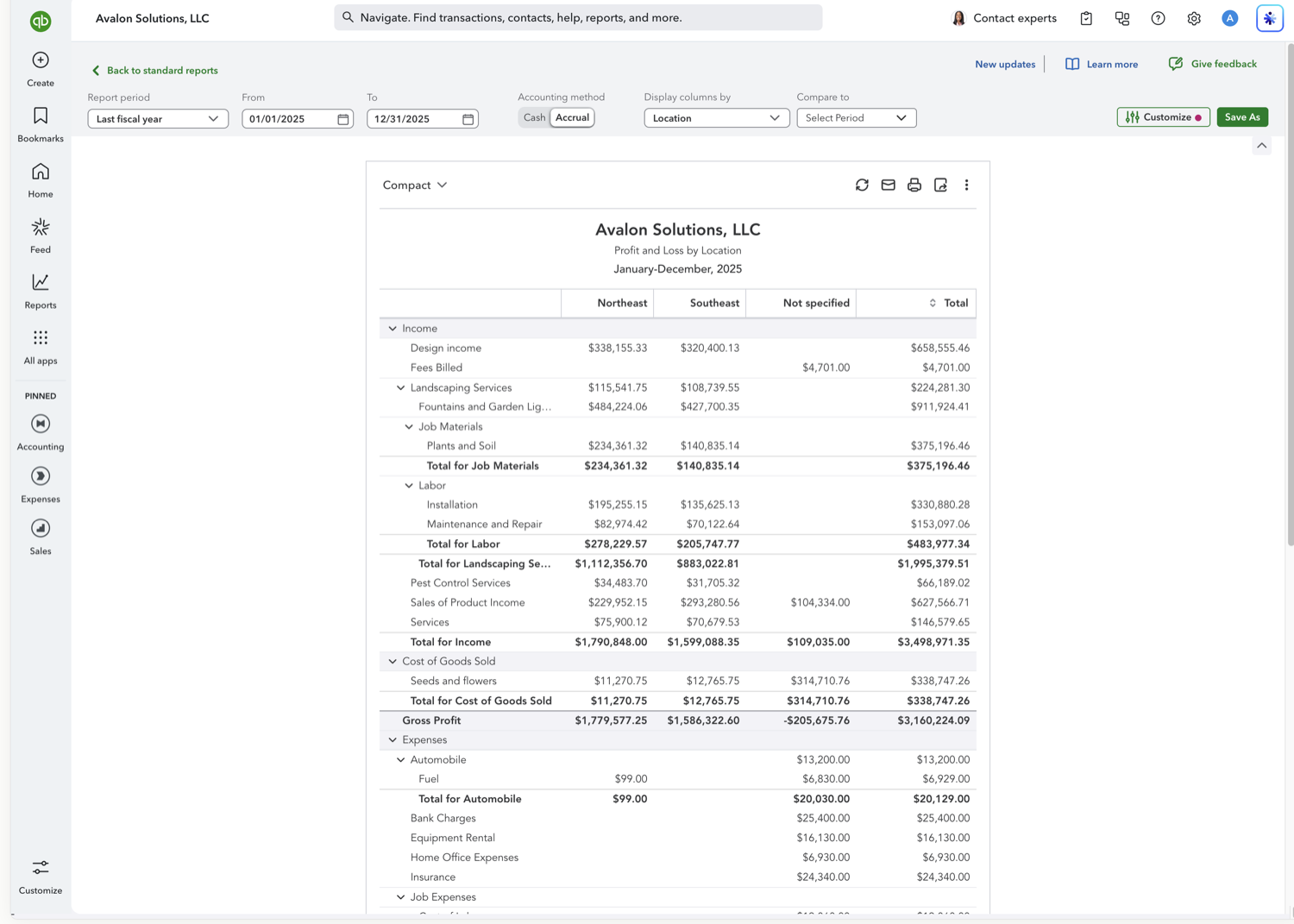Sort by the Total column arrows
The height and width of the screenshot is (924, 1294).
[x=933, y=303]
